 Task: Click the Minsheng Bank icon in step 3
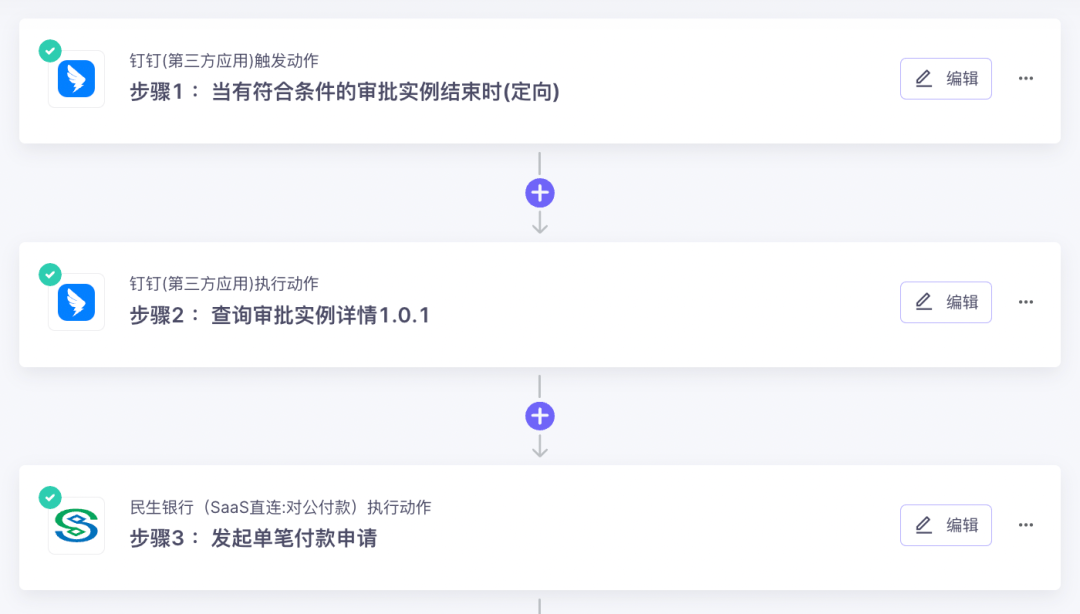click(x=76, y=526)
